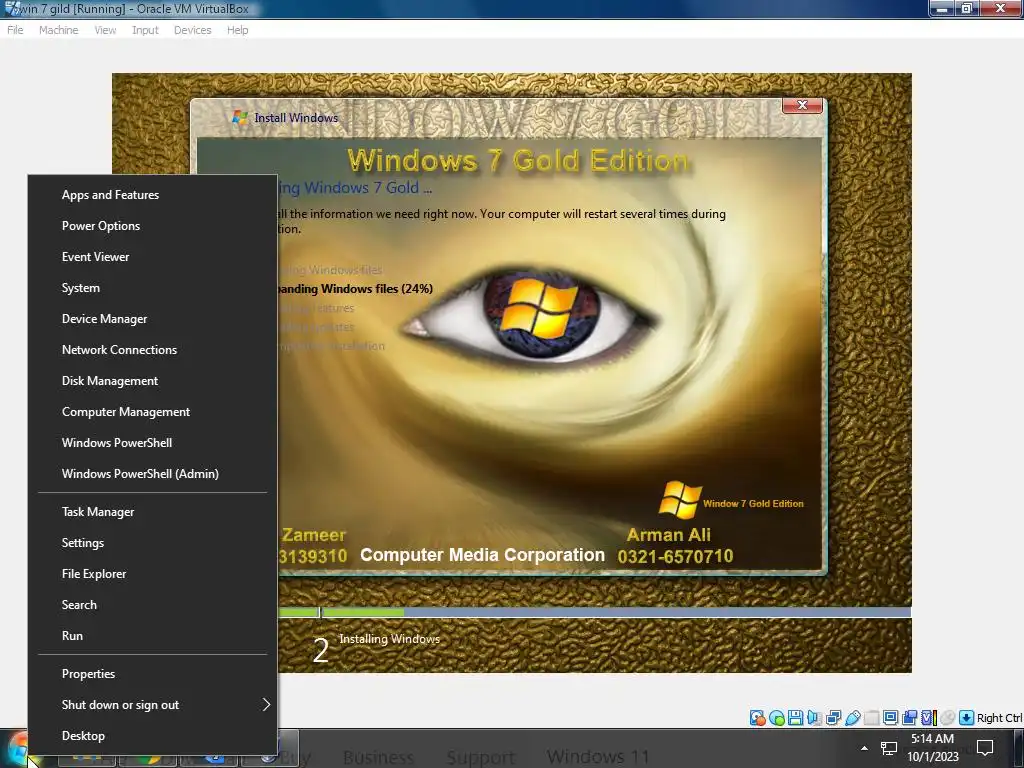Choose Power Options in the menu
The height and width of the screenshot is (768, 1024).
pyautogui.click(x=153, y=226)
